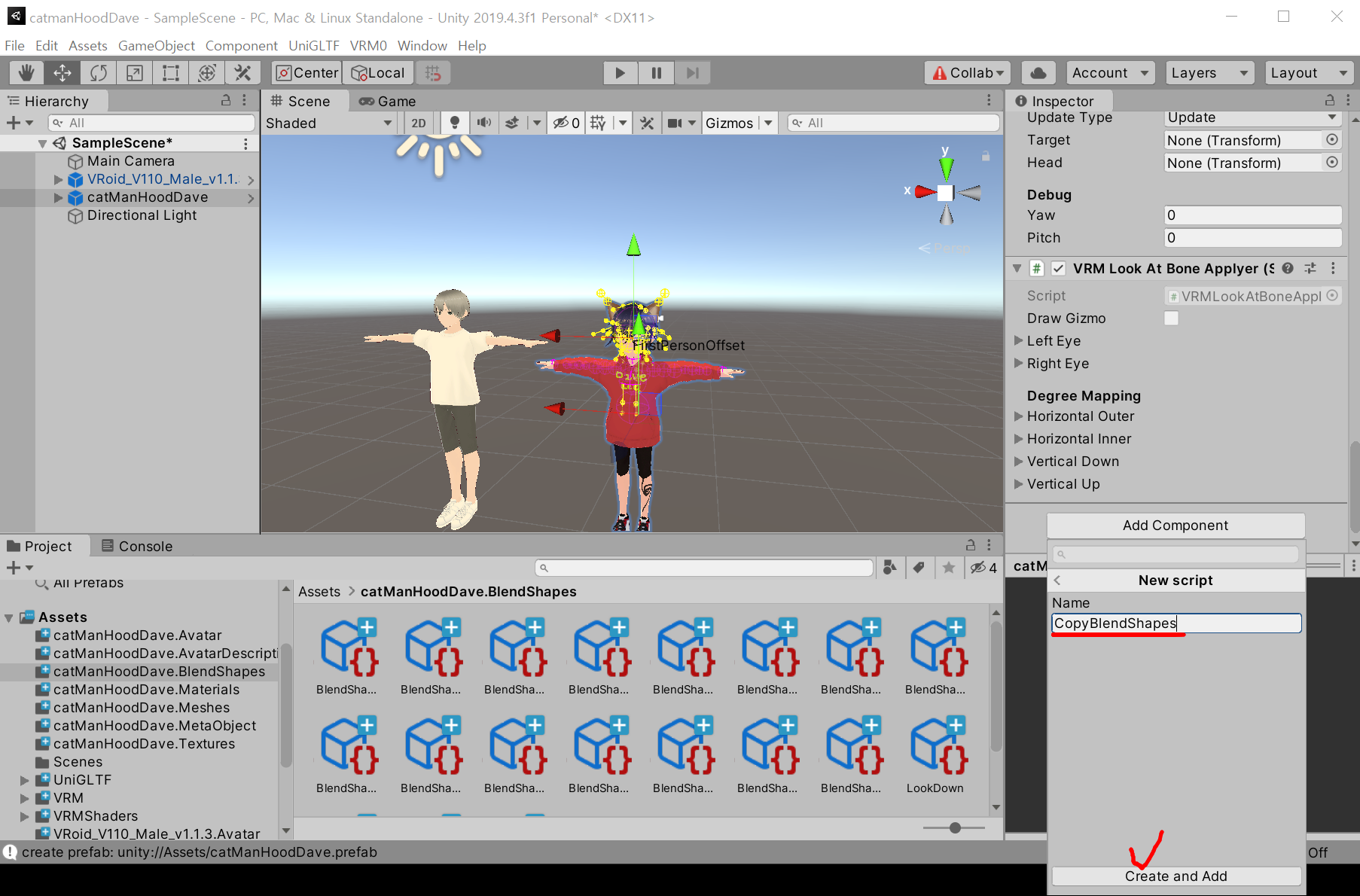Open VRM Look At presets icon
This screenshot has width=1360, height=896.
[1310, 268]
